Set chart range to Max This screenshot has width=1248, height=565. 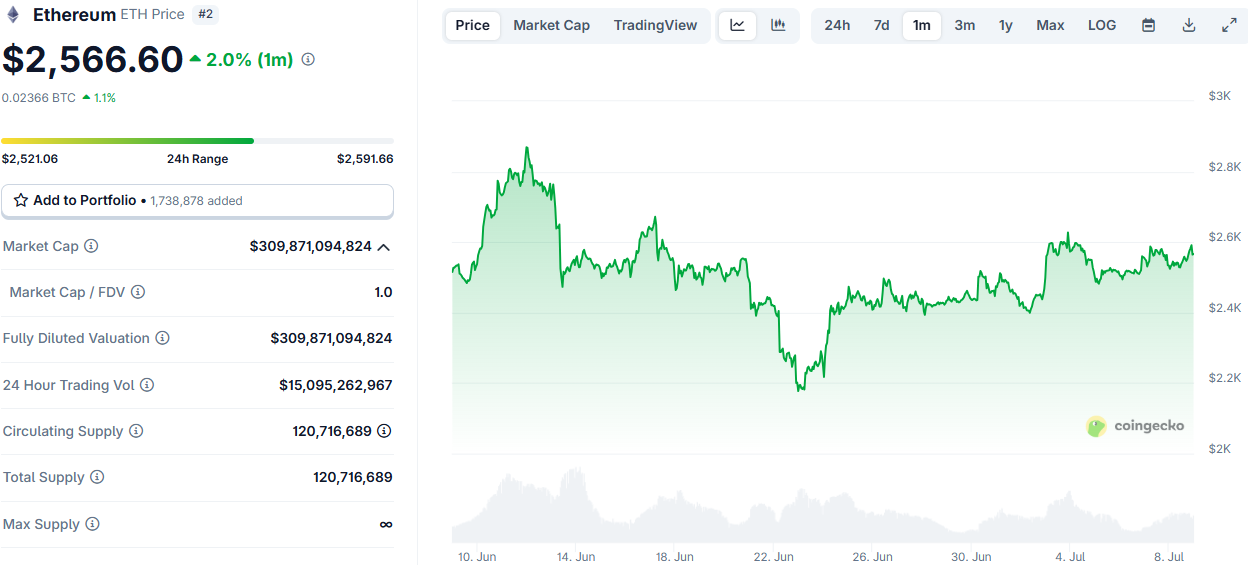click(x=1050, y=25)
